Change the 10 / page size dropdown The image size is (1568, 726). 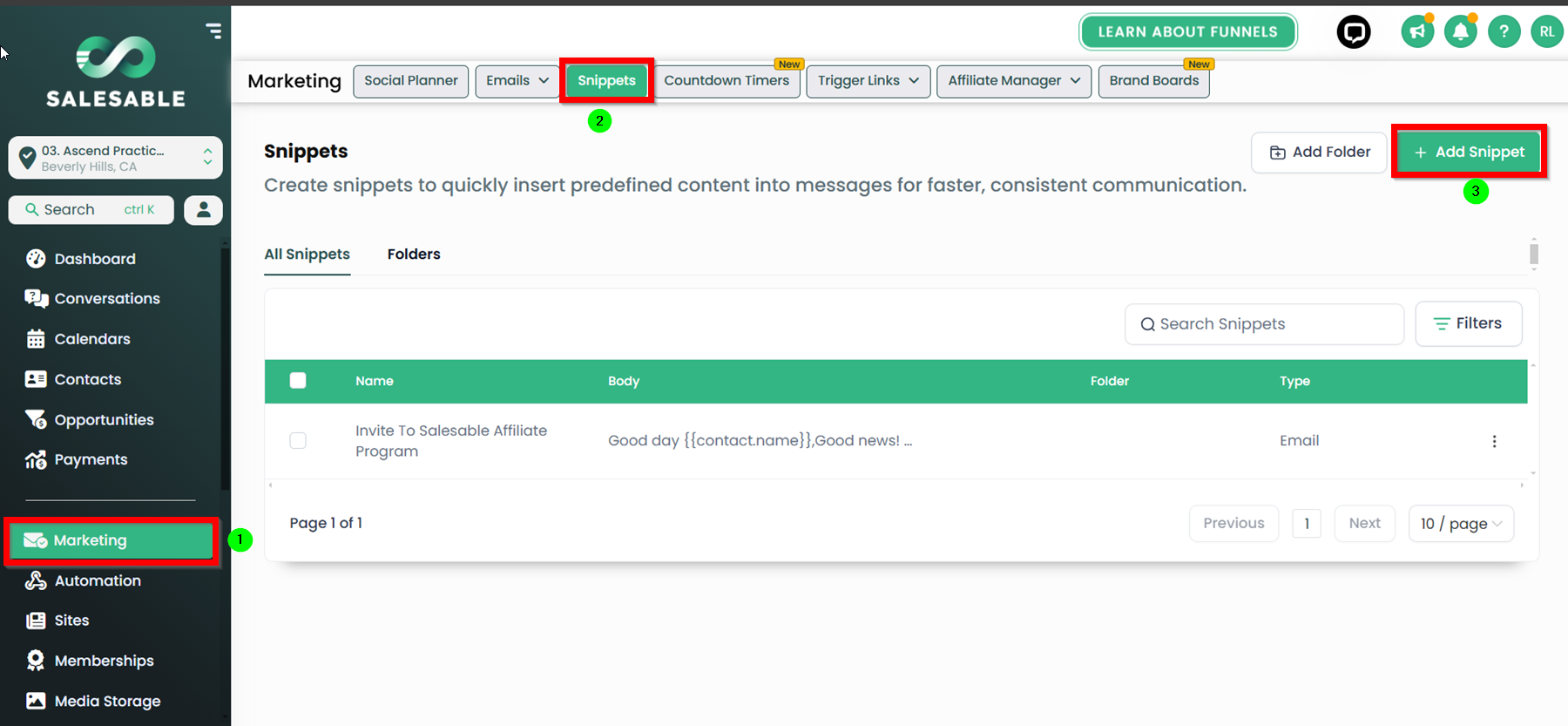coord(1461,524)
